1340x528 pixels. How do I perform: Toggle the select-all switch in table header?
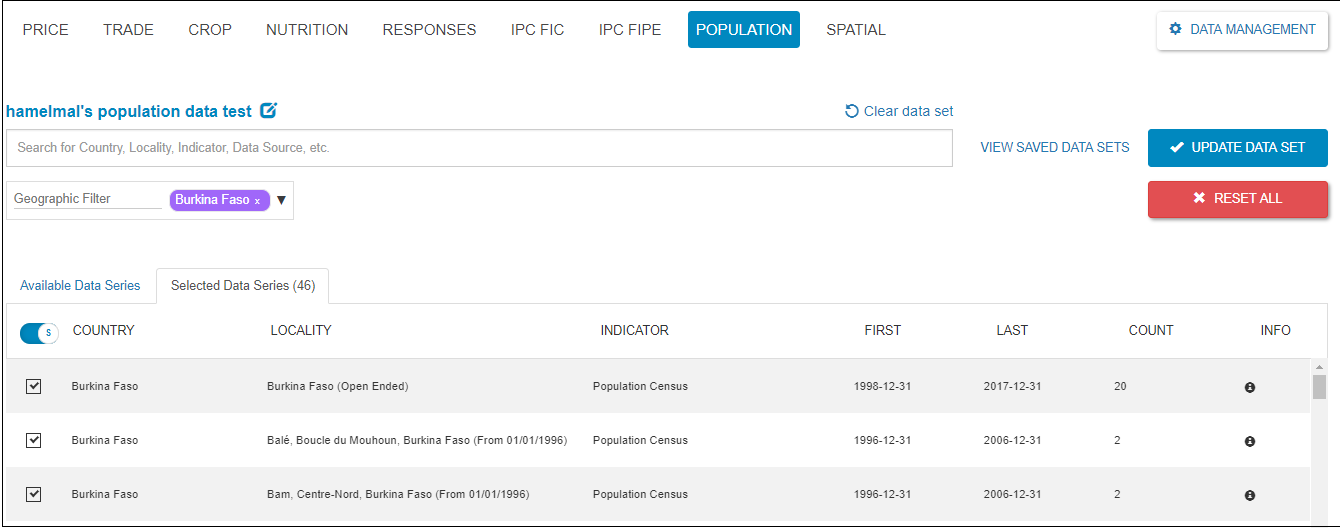tap(39, 332)
